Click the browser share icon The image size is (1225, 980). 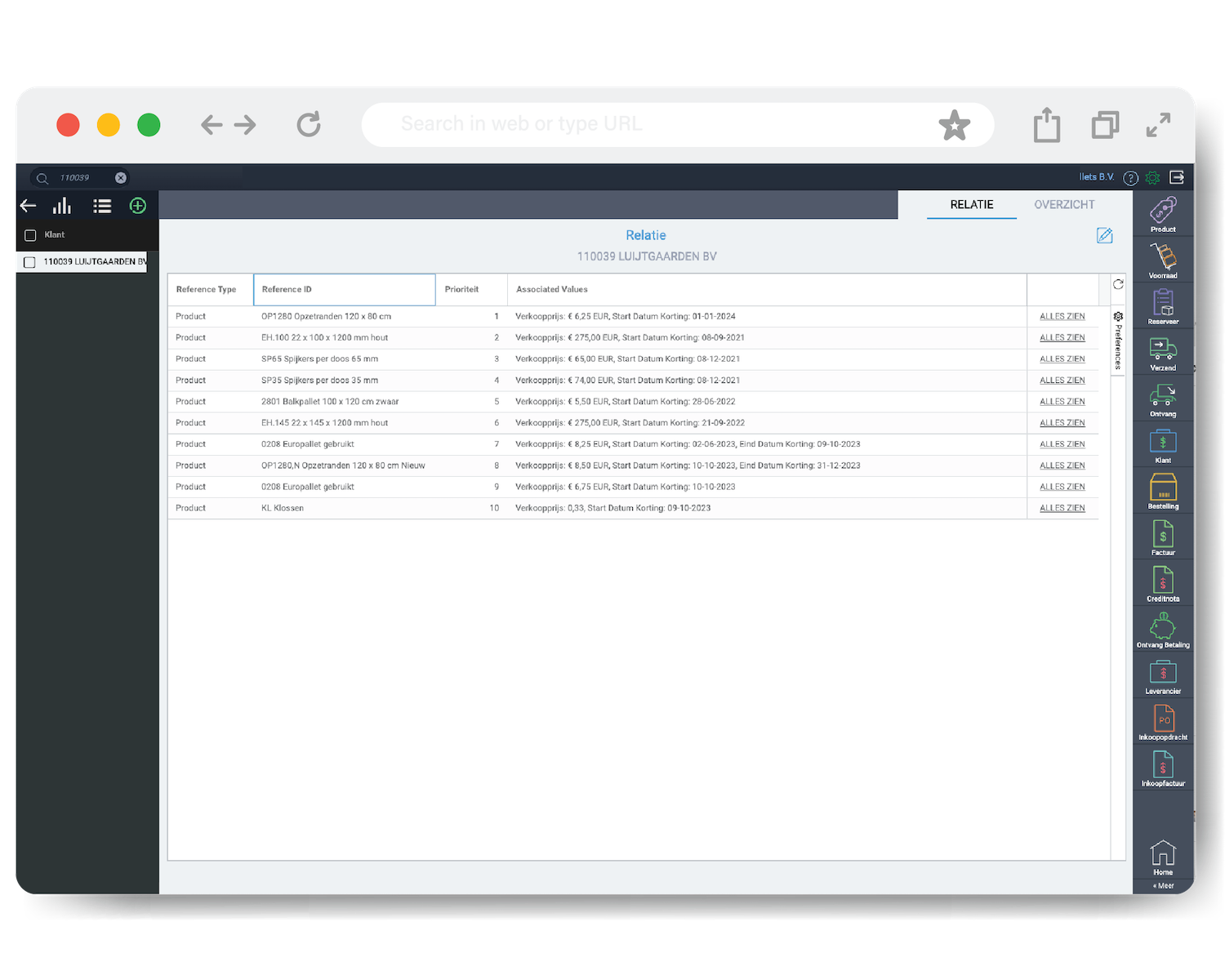[x=1047, y=125]
